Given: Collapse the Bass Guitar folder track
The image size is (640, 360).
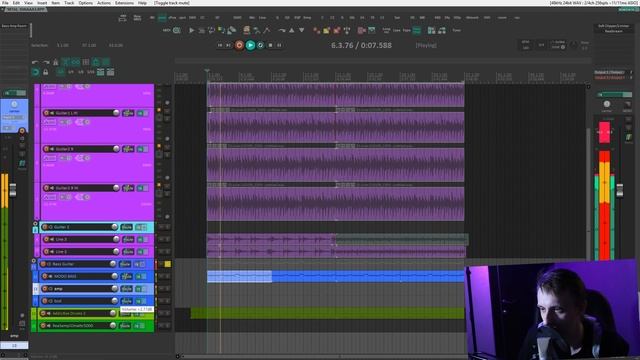Looking at the screenshot, I should point(33,261).
